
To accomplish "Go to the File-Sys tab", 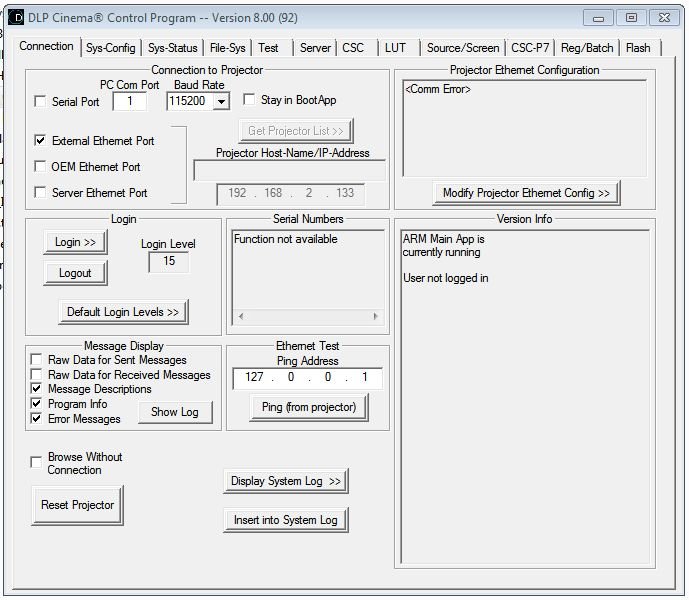I will click(228, 47).
